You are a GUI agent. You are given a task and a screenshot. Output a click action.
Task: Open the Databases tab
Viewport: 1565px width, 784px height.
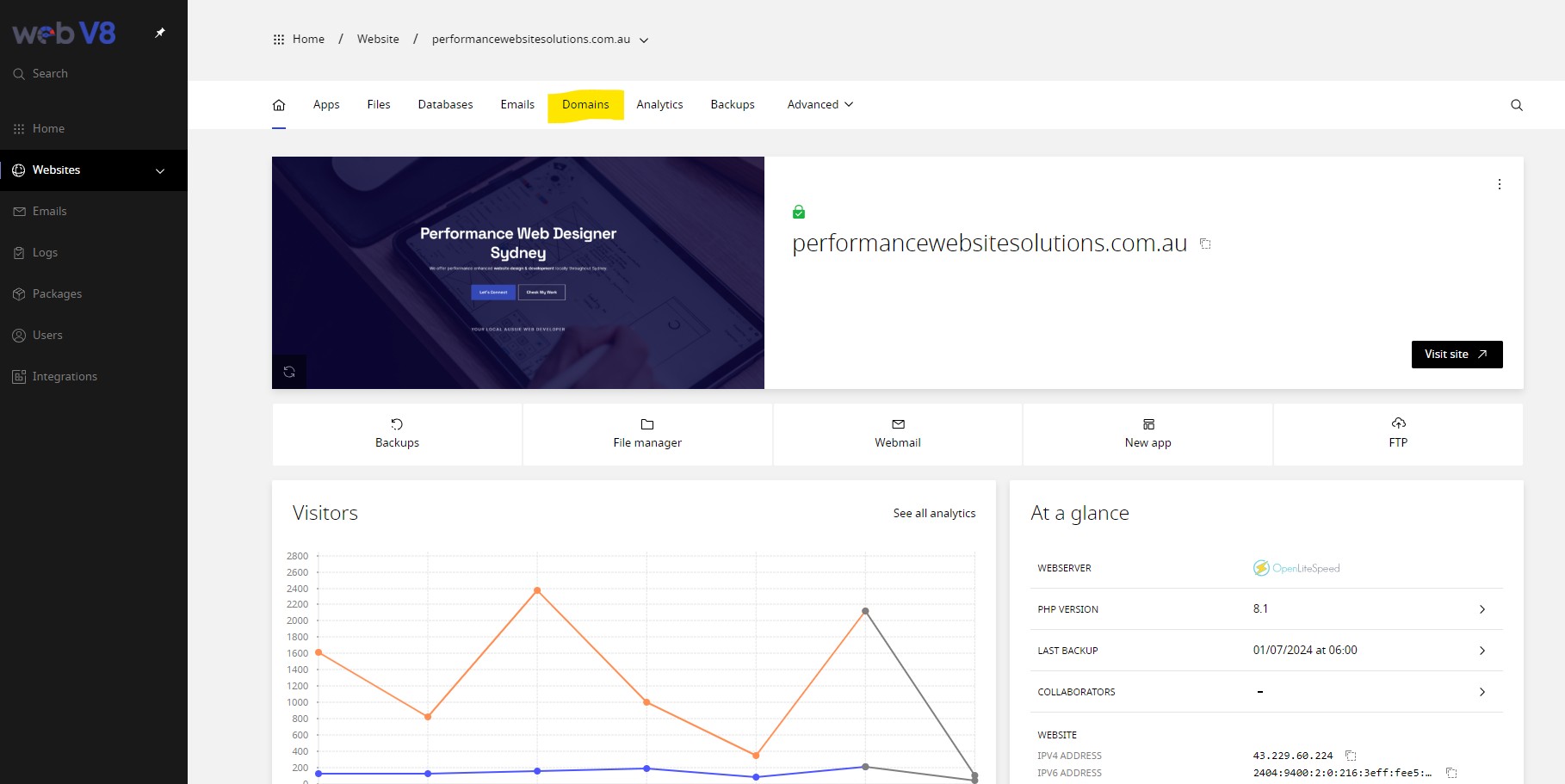(445, 105)
